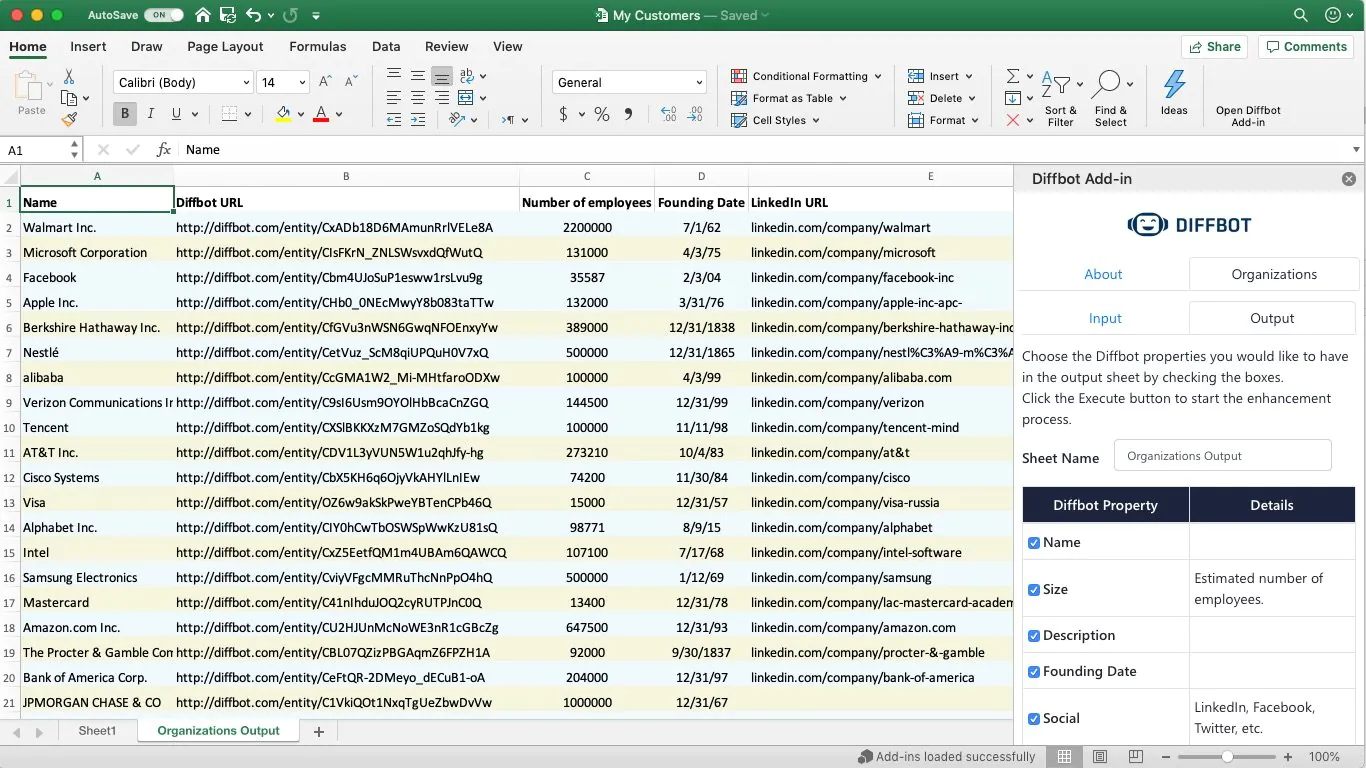Toggle Italic formatting
Screen dimensions: 1366x768
point(151,114)
